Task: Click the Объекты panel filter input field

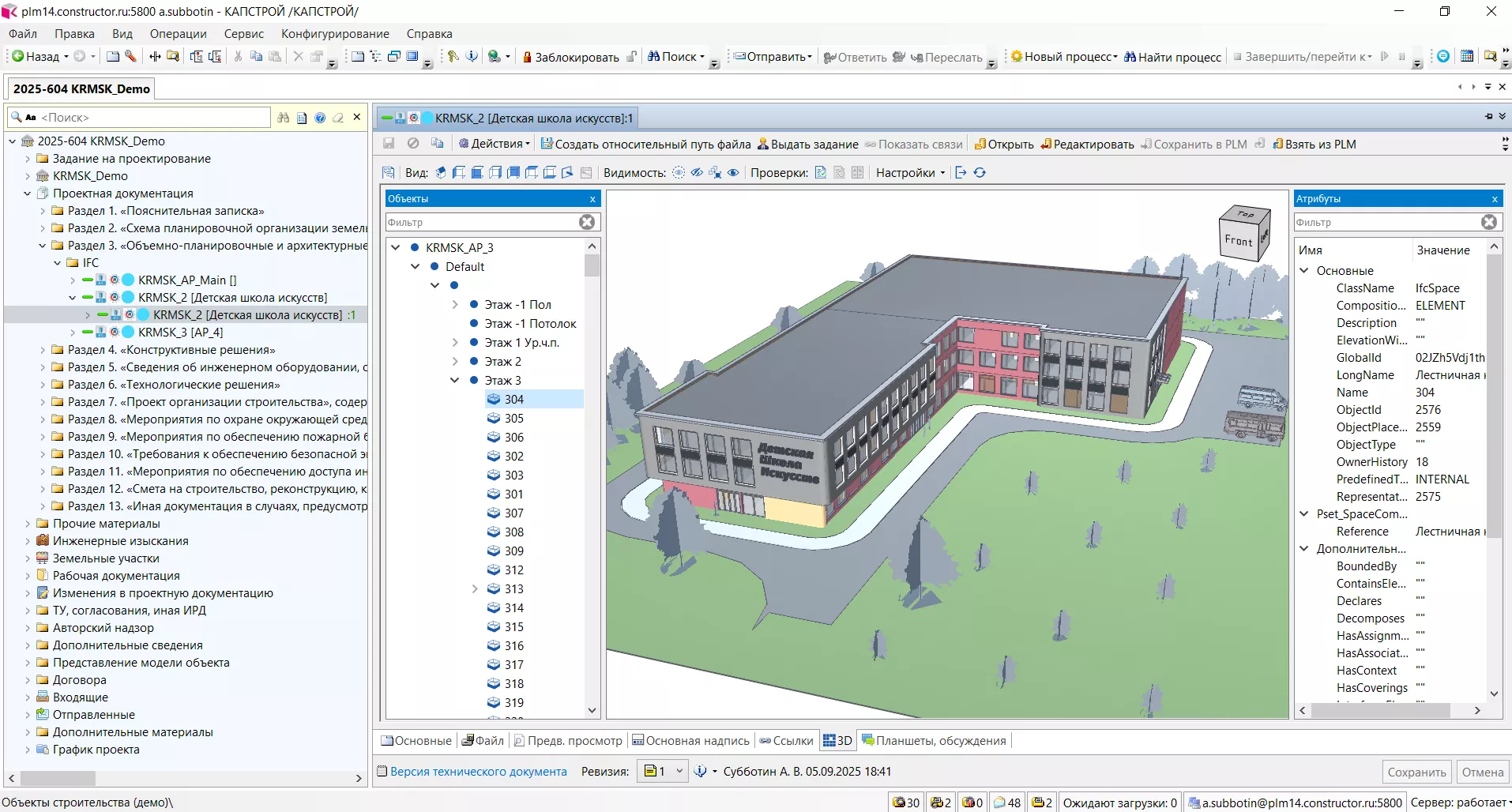Action: (482, 223)
